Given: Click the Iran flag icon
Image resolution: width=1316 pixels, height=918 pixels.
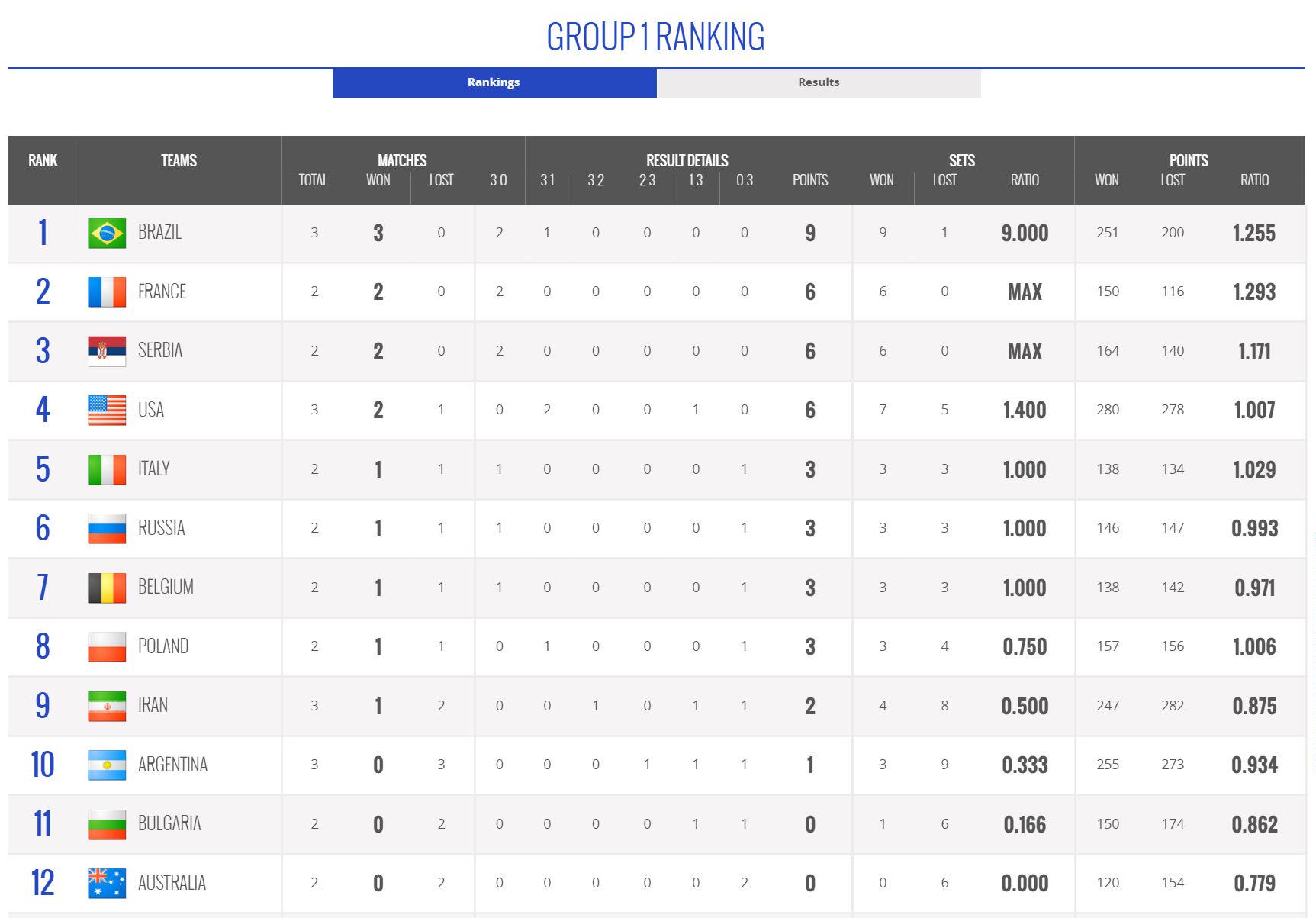Looking at the screenshot, I should pyautogui.click(x=107, y=706).
